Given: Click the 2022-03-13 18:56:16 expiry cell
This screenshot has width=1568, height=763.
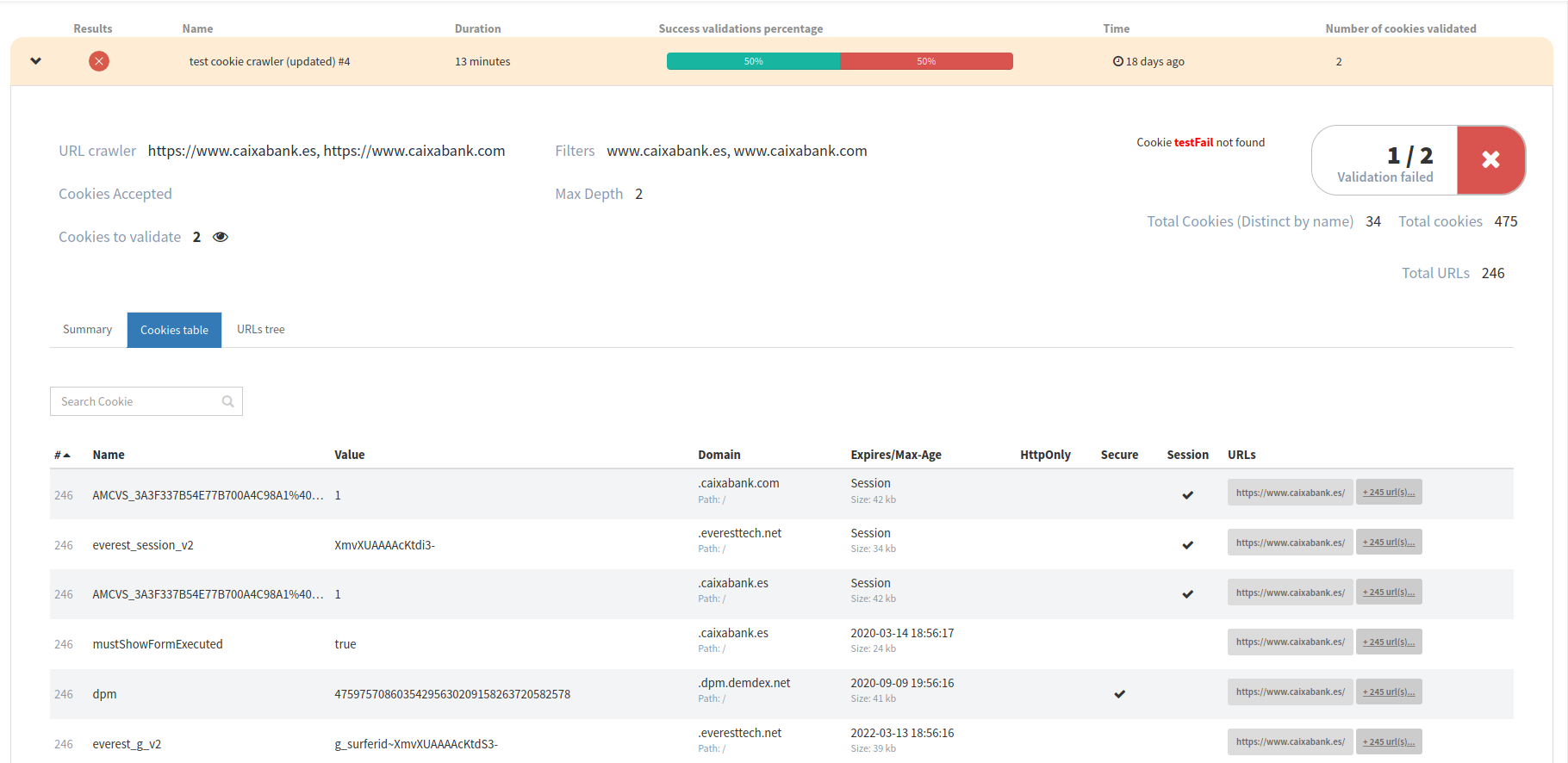Looking at the screenshot, I should tap(902, 733).
